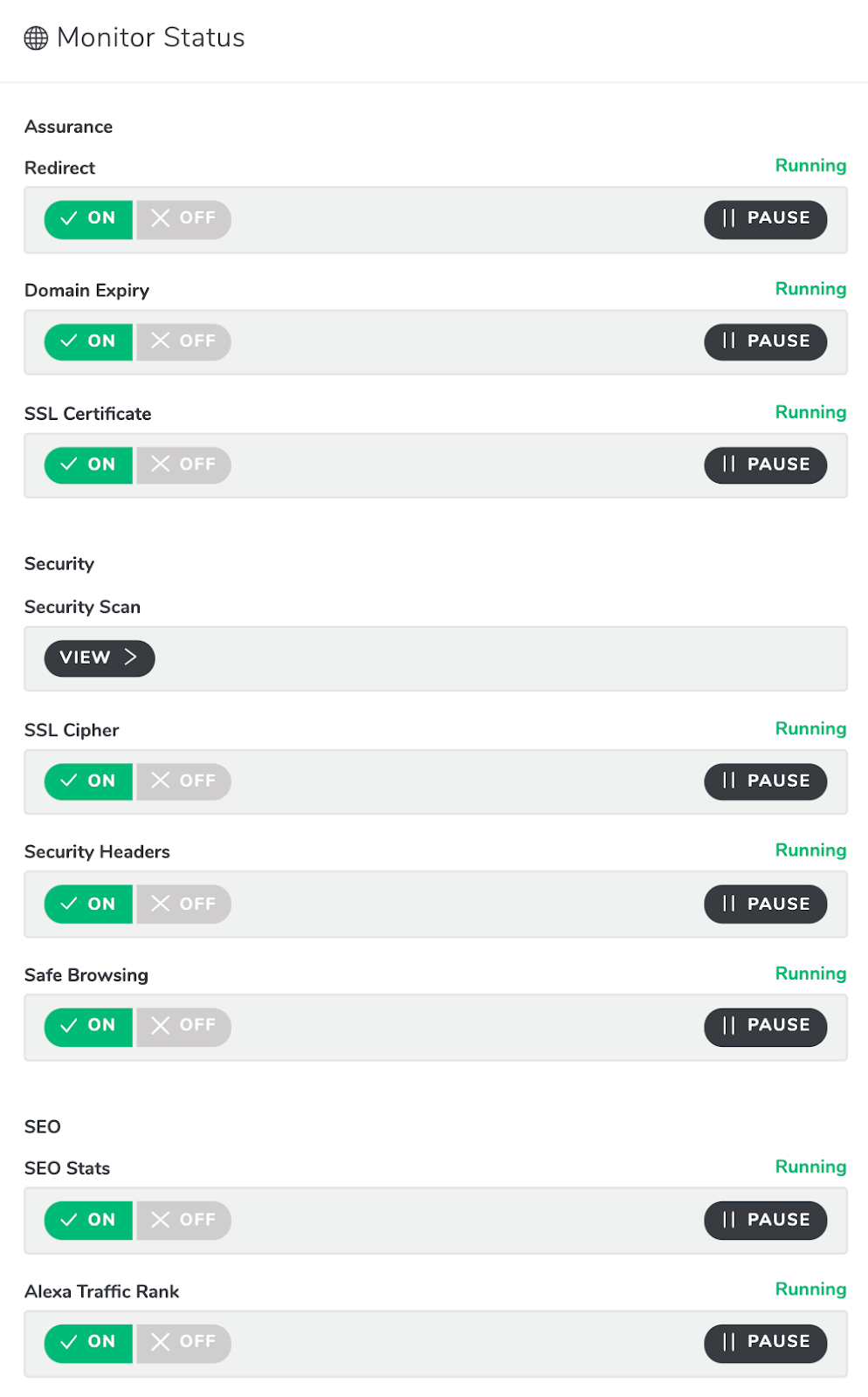Click the globe icon beside Monitor Status
Viewport: 868px width, 1397px height.
(36, 38)
